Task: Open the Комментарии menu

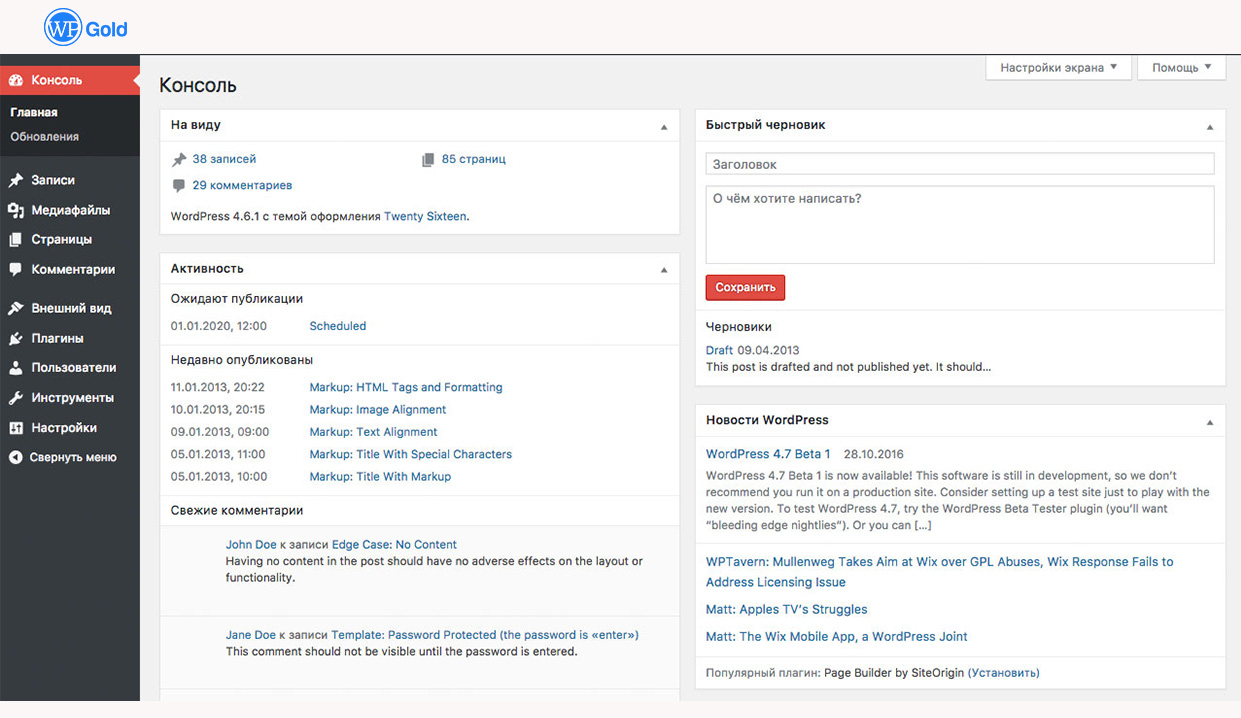Action: [x=70, y=270]
